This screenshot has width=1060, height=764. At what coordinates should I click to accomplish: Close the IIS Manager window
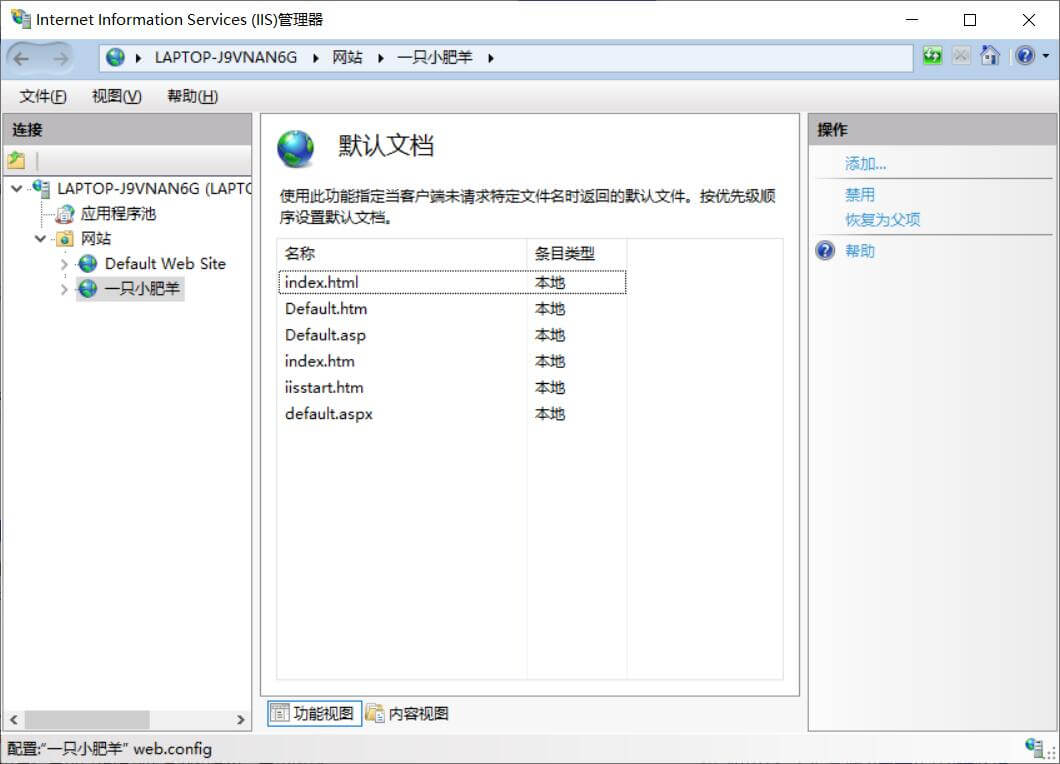tap(1028, 20)
